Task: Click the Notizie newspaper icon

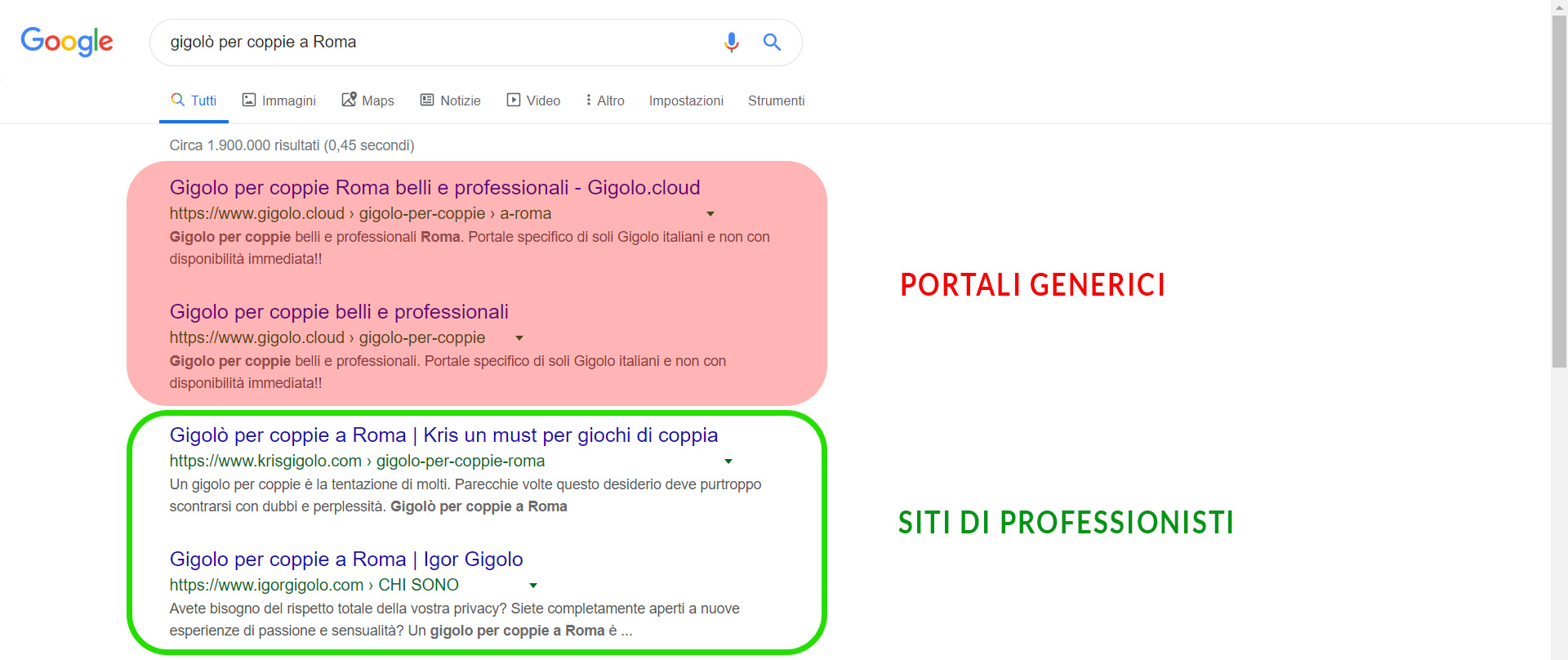Action: [x=427, y=100]
